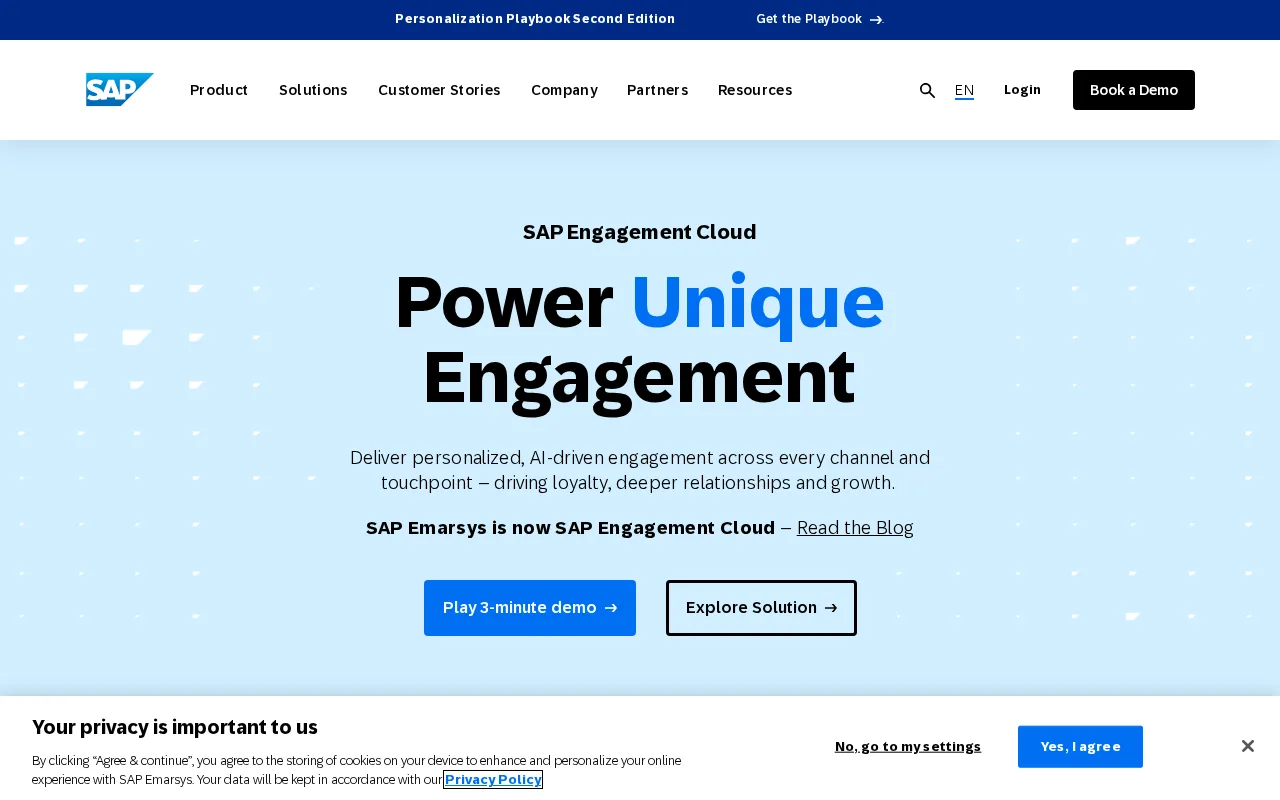Click the SAP Engagement Cloud heading
Viewport: 1280px width, 800px height.
pyautogui.click(x=640, y=232)
